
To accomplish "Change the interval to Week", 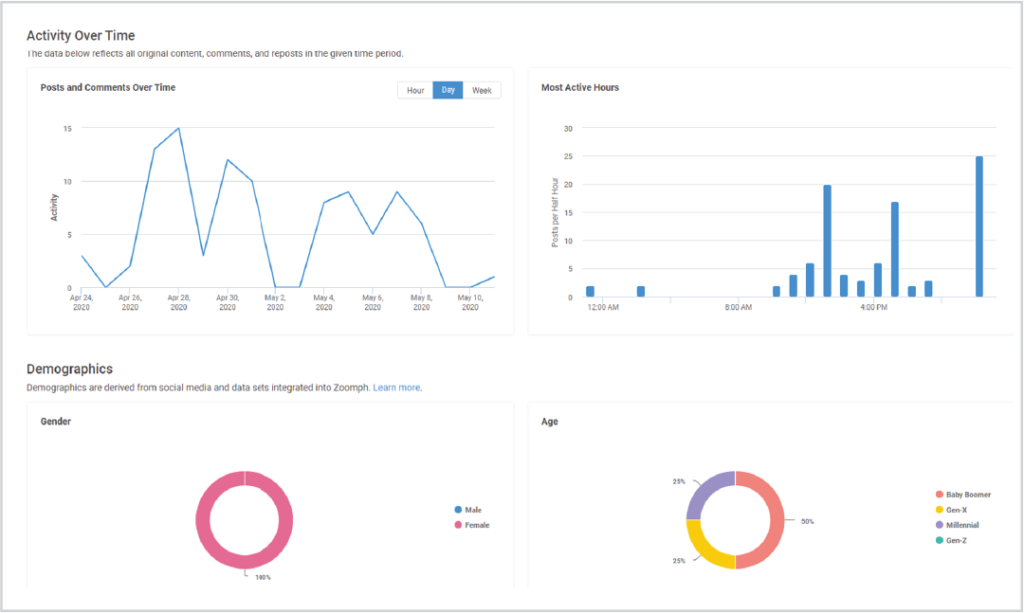I will [x=482, y=91].
